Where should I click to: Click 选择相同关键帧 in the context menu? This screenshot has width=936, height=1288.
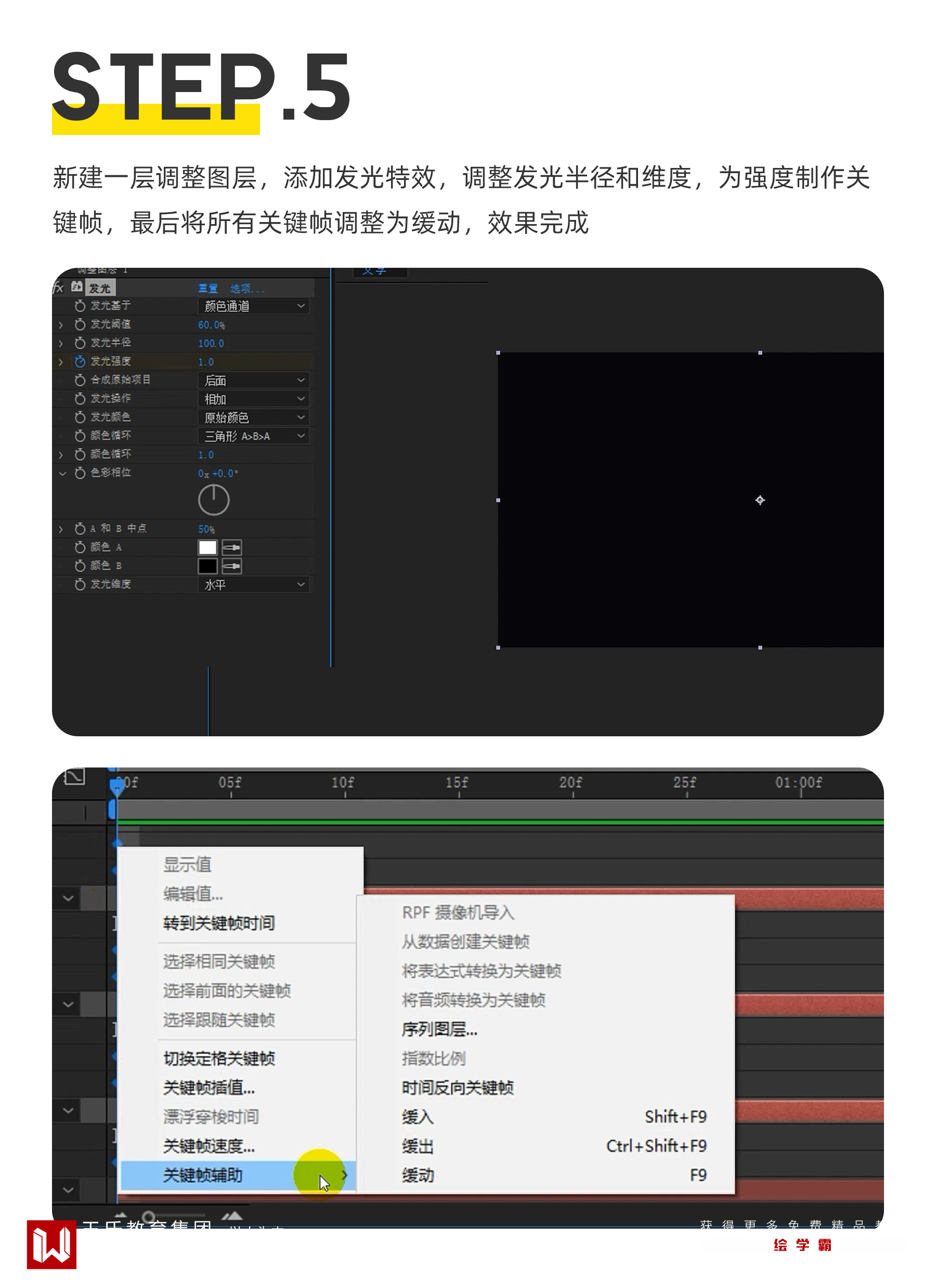pyautogui.click(x=219, y=961)
